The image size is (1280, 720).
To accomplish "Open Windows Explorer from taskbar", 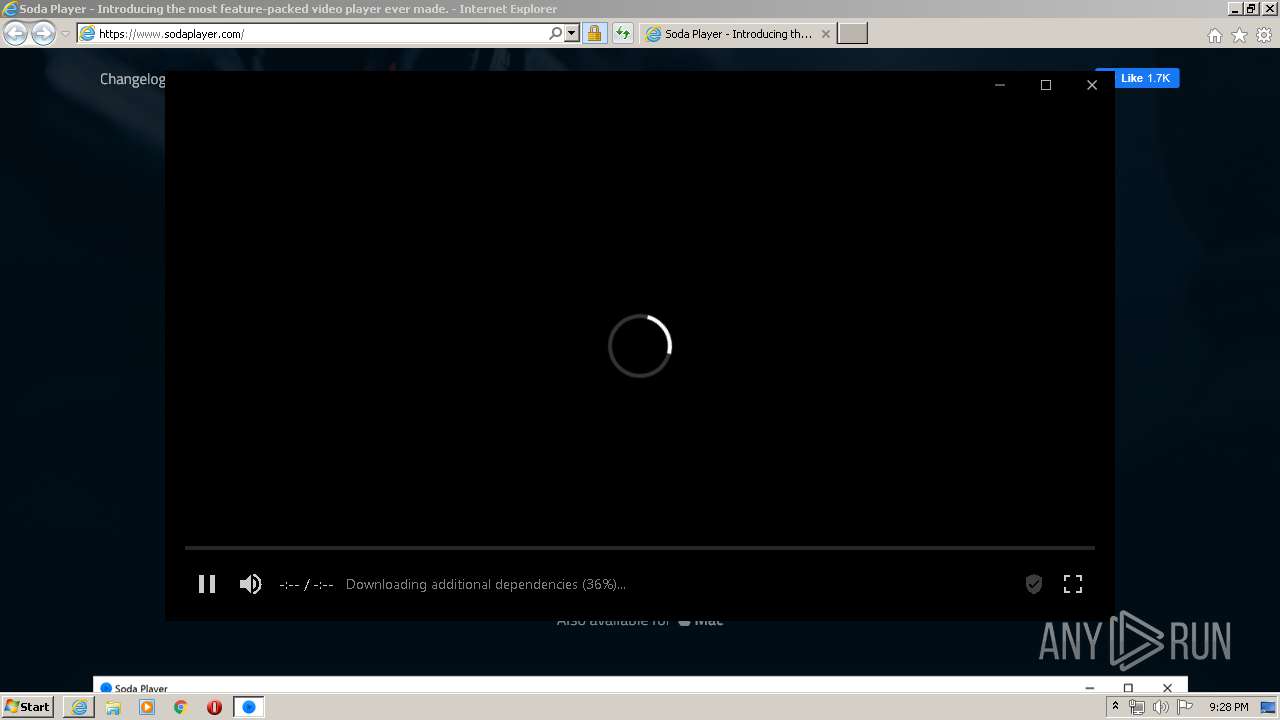I will (113, 707).
